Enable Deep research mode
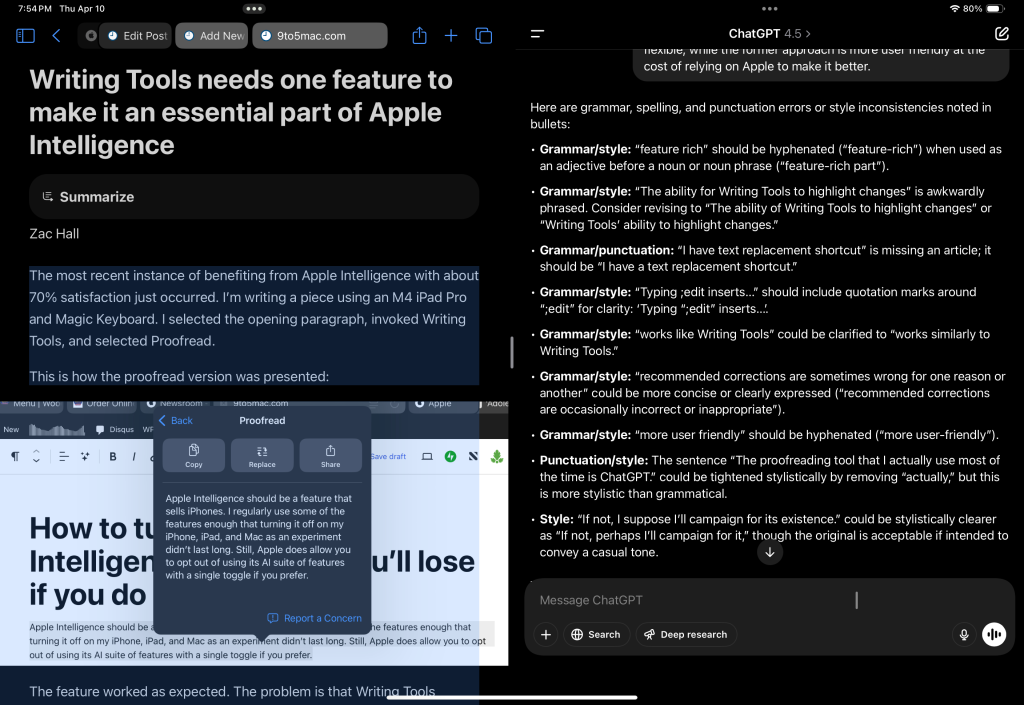Image resolution: width=1024 pixels, height=705 pixels. [x=685, y=634]
